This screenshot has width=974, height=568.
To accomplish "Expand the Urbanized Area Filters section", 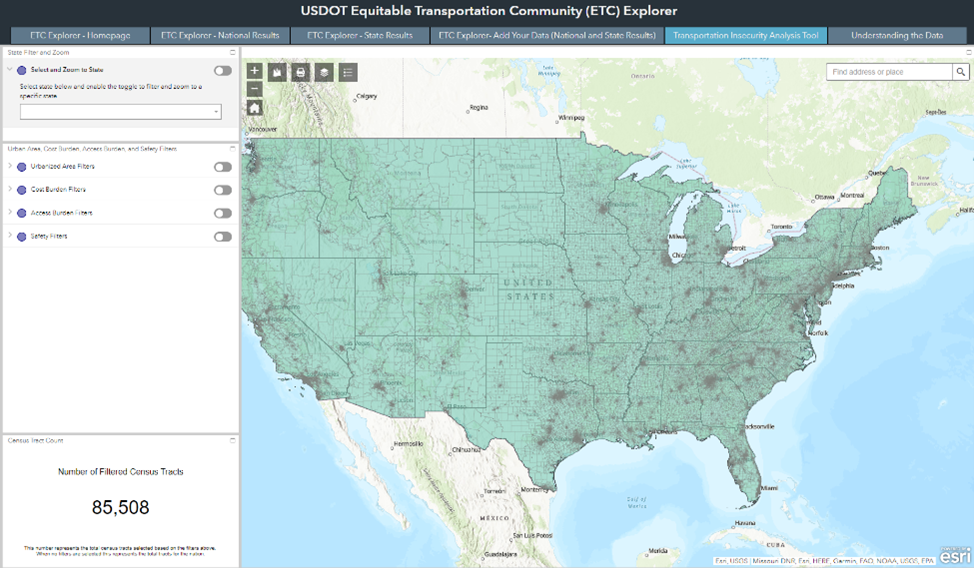I will 10,166.
